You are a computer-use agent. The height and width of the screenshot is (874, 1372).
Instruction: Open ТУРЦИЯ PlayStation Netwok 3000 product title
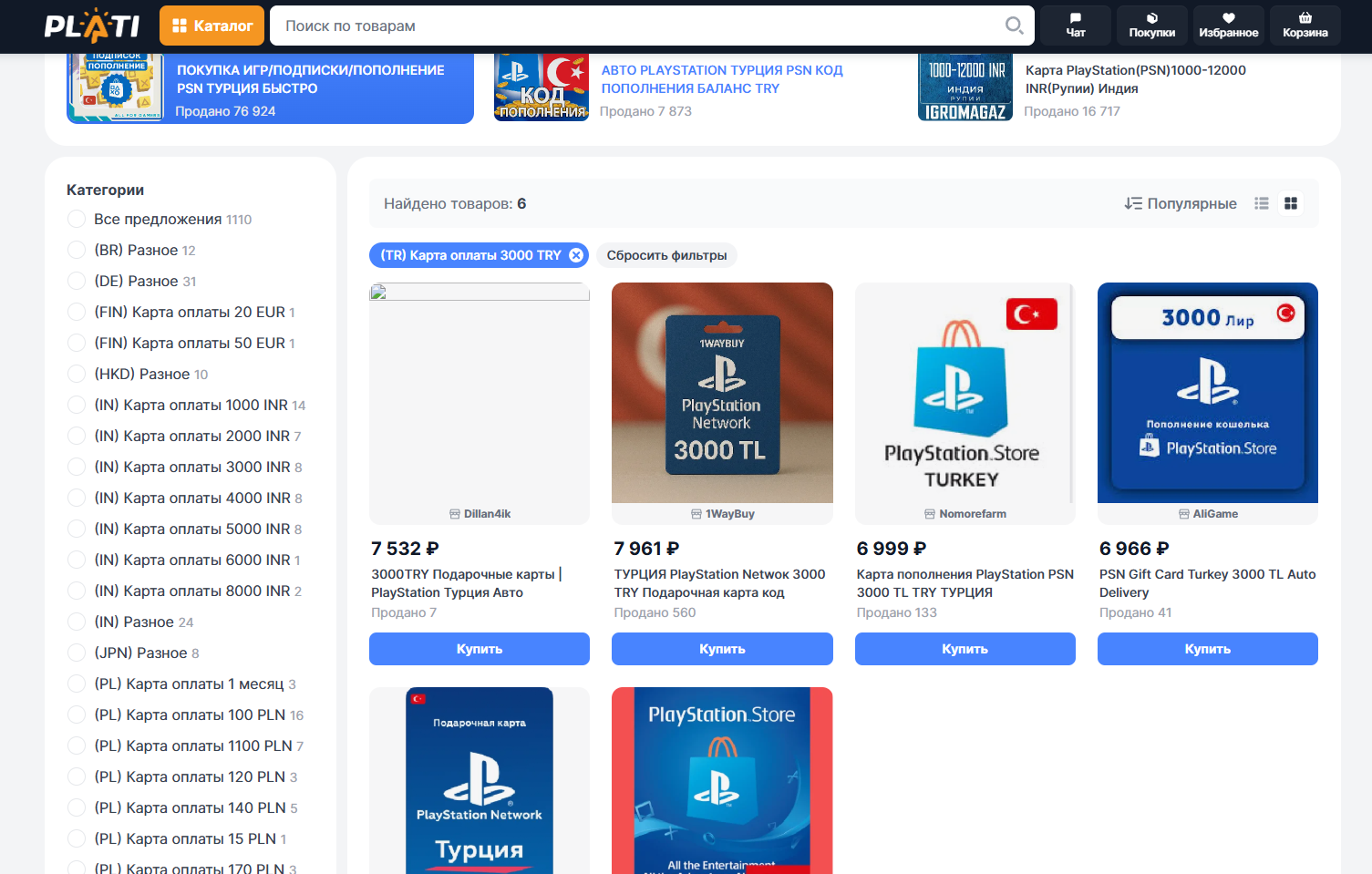coord(719,583)
